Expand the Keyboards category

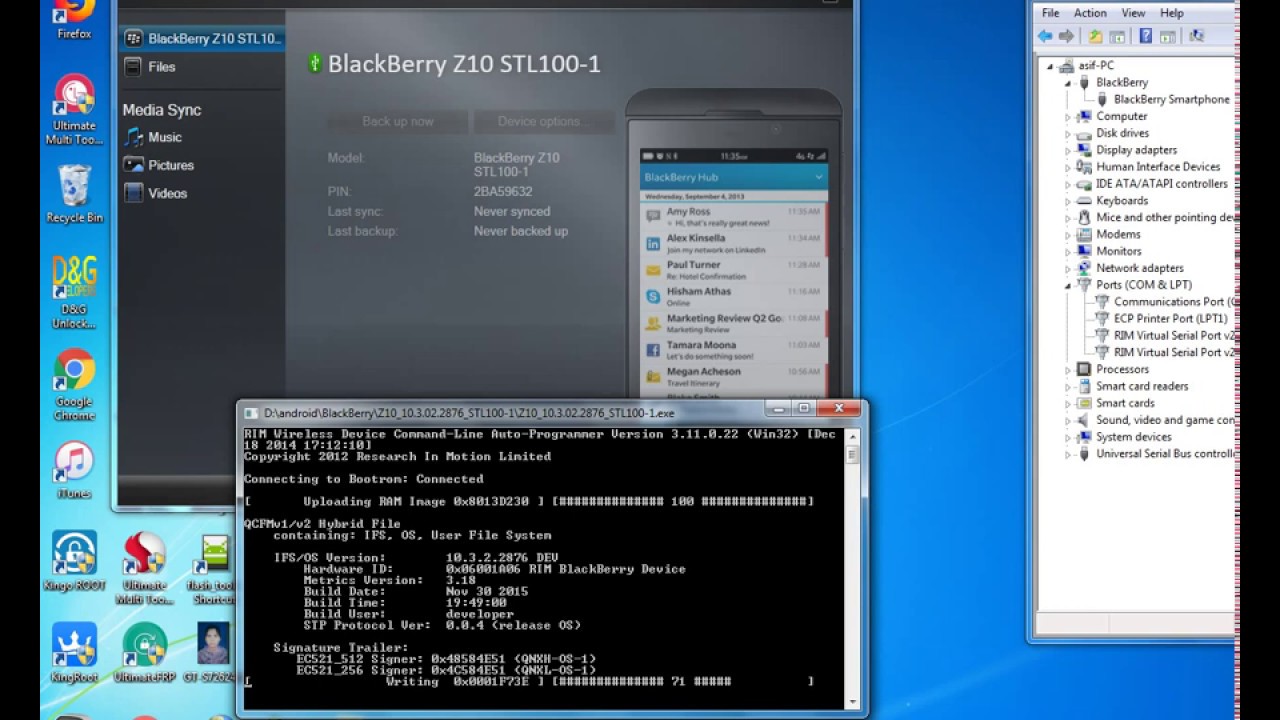pos(1068,201)
